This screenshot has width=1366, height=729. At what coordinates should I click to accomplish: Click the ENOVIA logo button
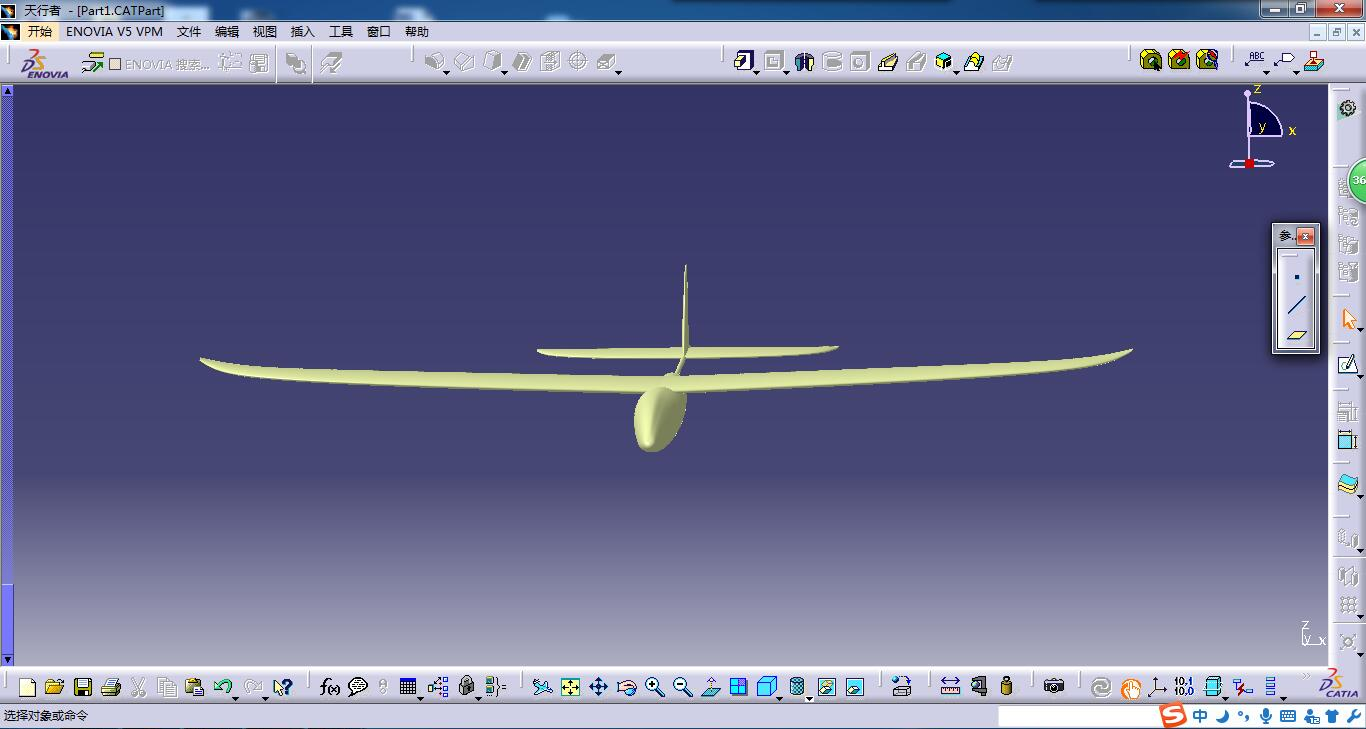(x=45, y=64)
